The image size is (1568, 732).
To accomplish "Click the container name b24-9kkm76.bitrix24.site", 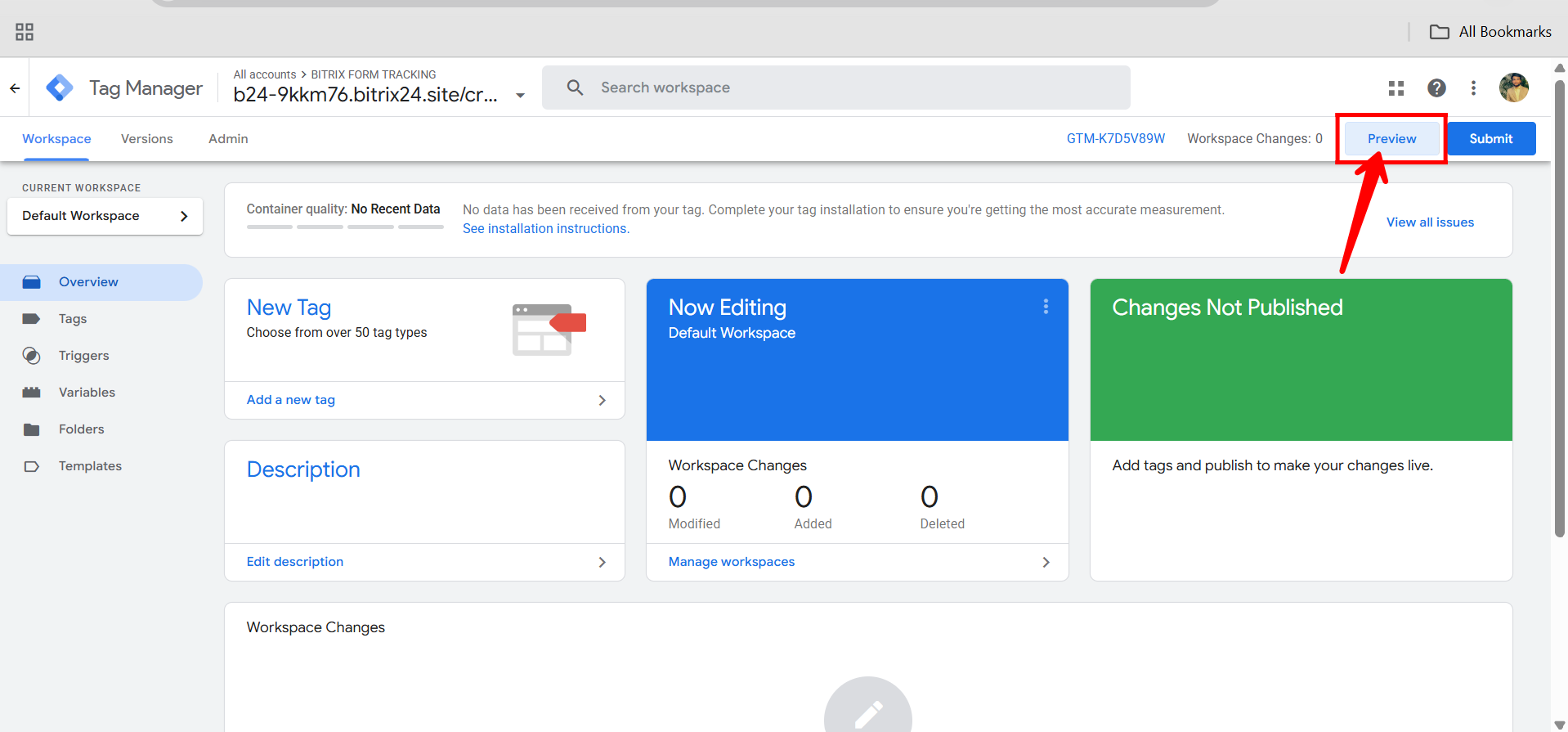I will tap(365, 95).
